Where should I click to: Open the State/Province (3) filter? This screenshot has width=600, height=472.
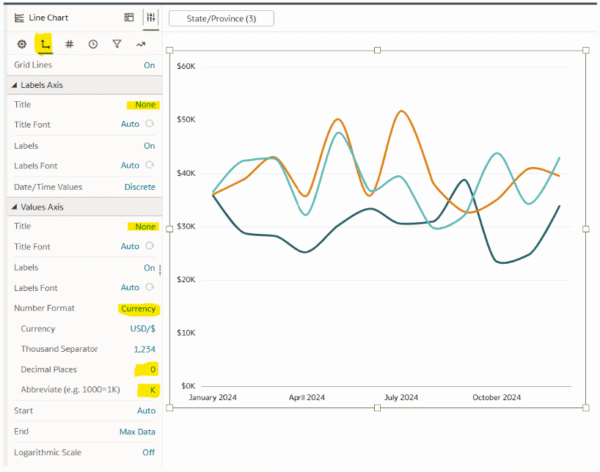221,18
